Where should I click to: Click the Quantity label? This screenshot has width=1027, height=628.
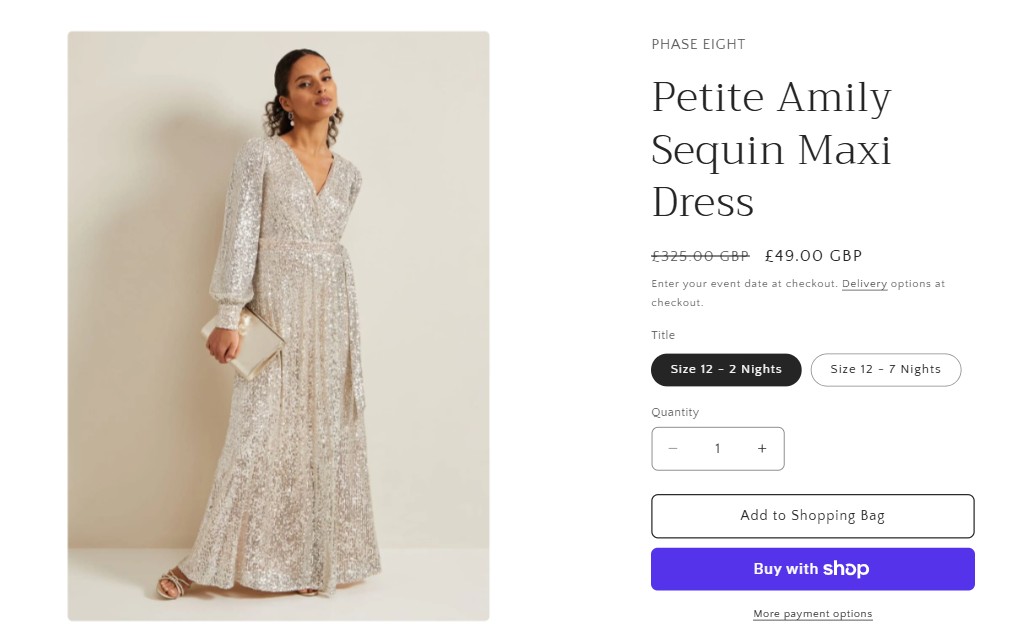coord(675,412)
